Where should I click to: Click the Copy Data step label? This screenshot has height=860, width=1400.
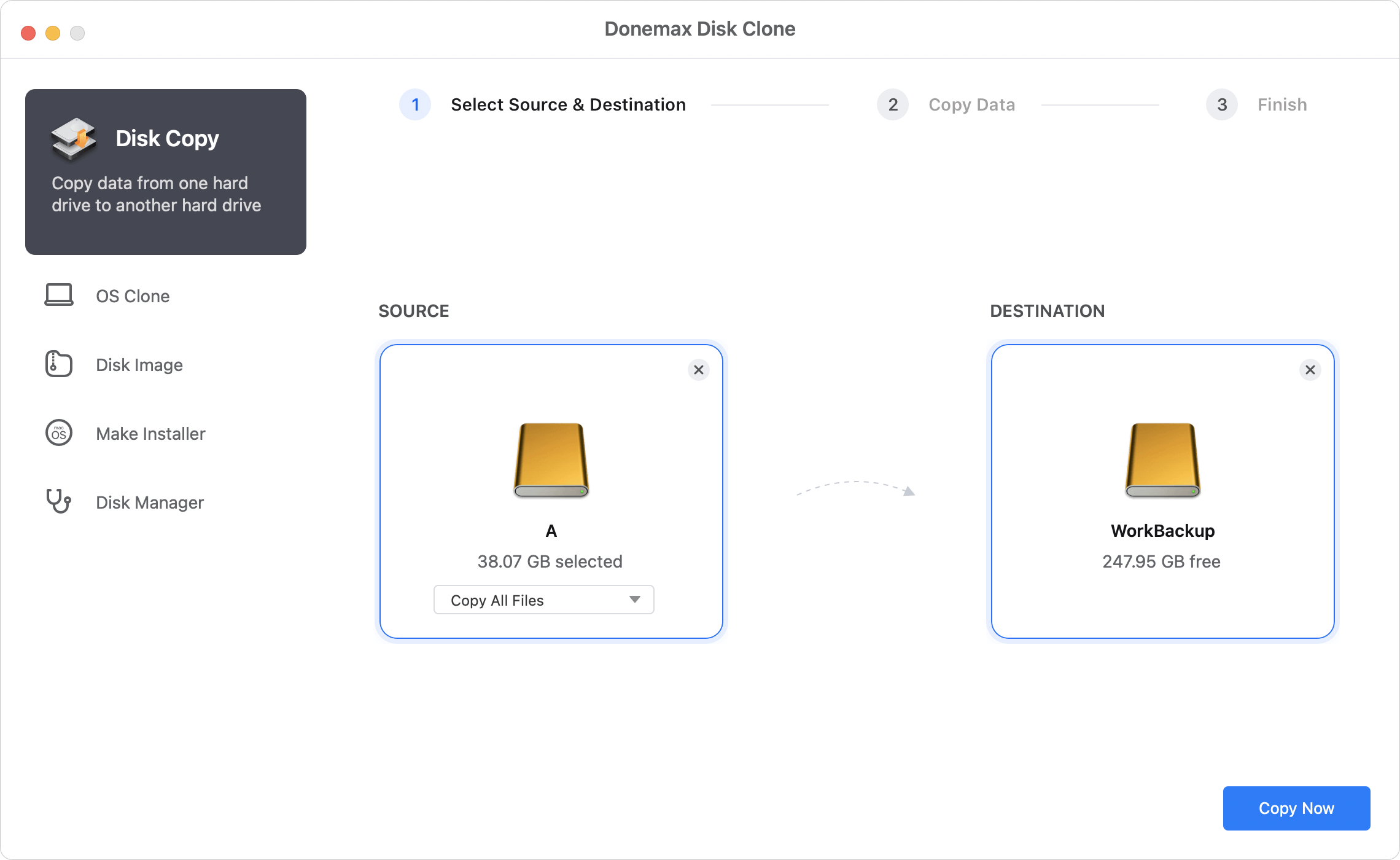click(x=971, y=105)
